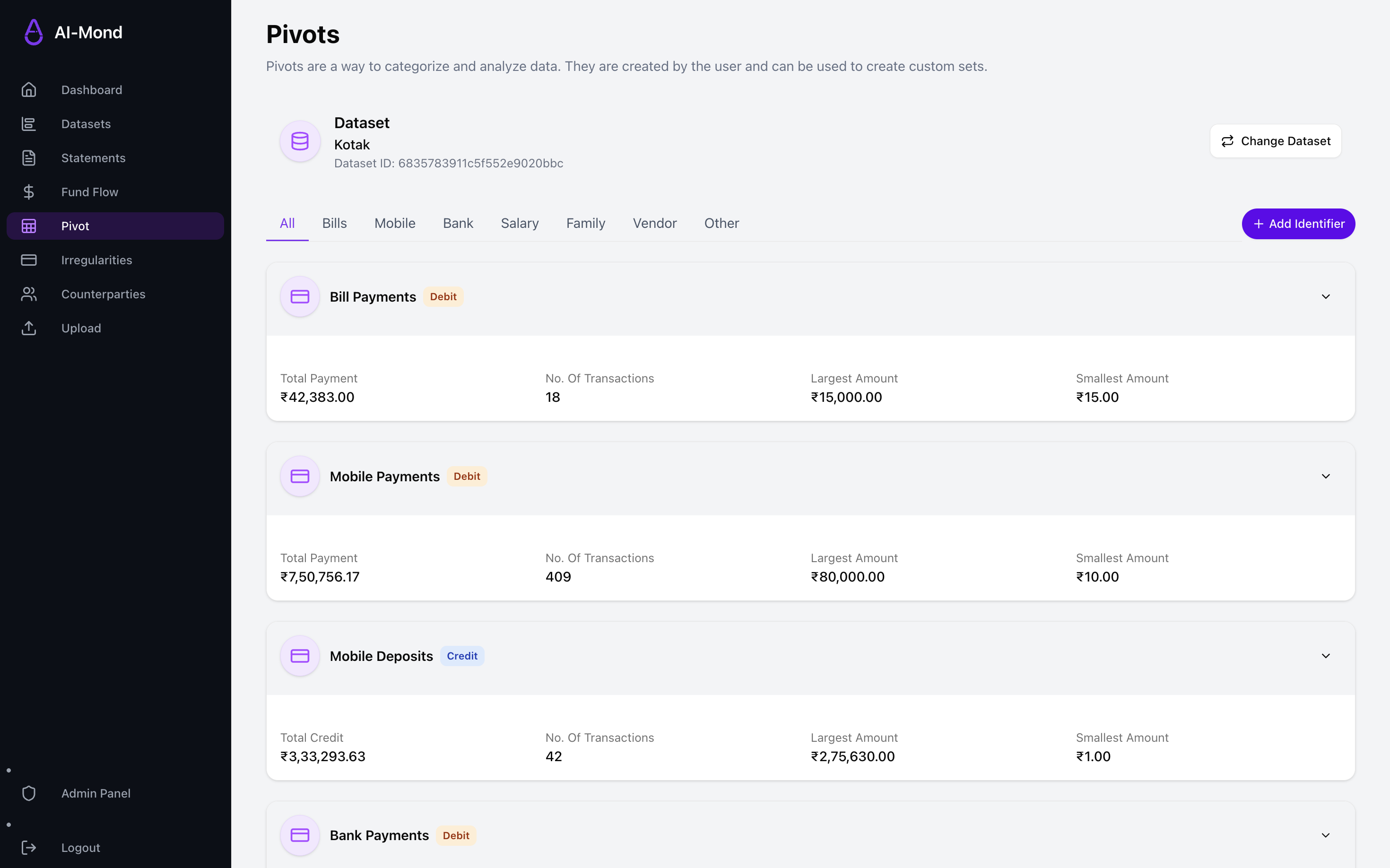Screen dimensions: 1390x868
Task: Click the plus icon in Add Identifier
Action: tap(1258, 224)
